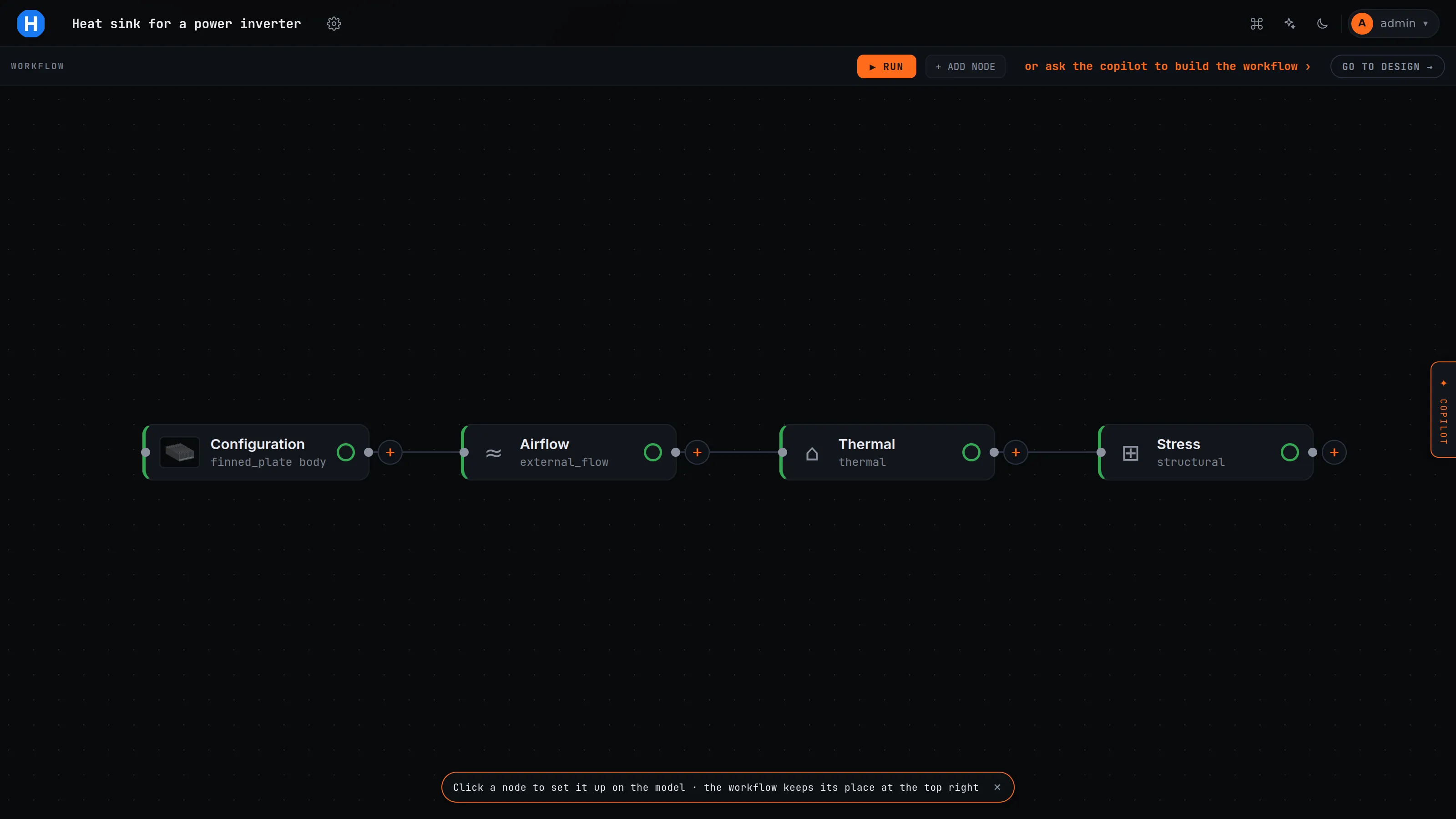Viewport: 1456px width, 819px height.
Task: Click the blue H app logo
Action: click(31, 24)
